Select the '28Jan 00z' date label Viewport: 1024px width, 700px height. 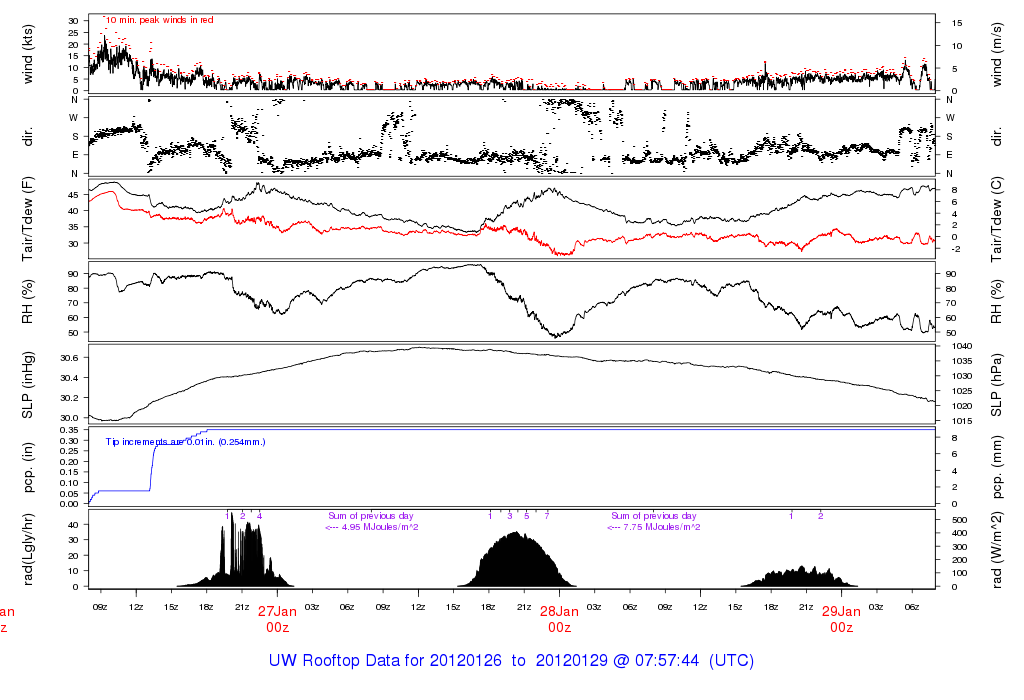(x=559, y=619)
